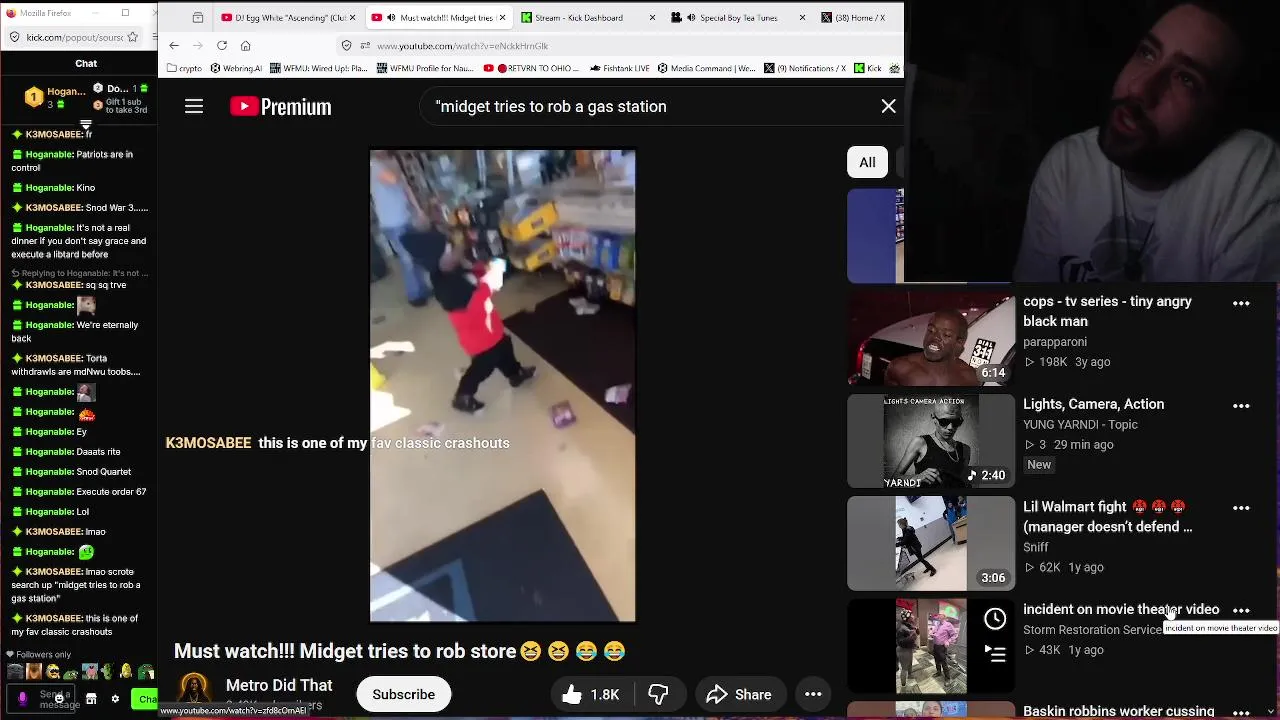
Task: Add movie theater video to queue
Action: click(x=995, y=654)
